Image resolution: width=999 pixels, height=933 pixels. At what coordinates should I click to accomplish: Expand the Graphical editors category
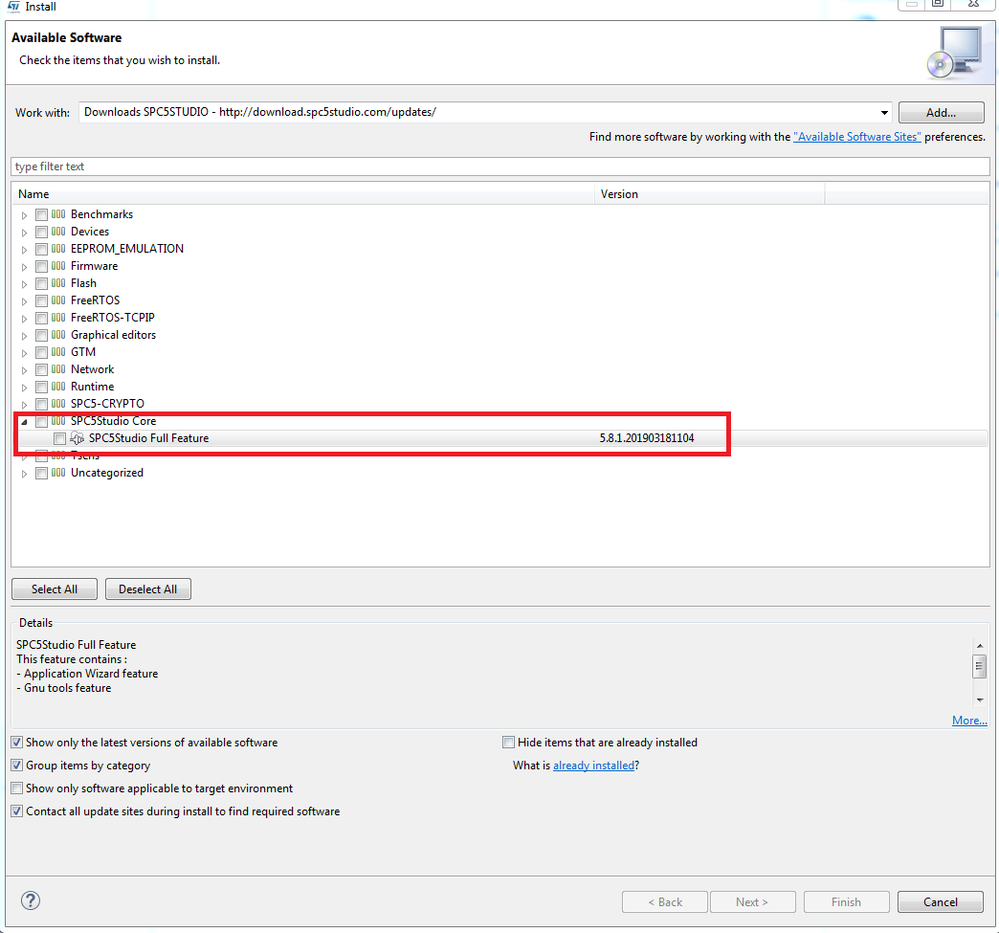[x=24, y=336]
